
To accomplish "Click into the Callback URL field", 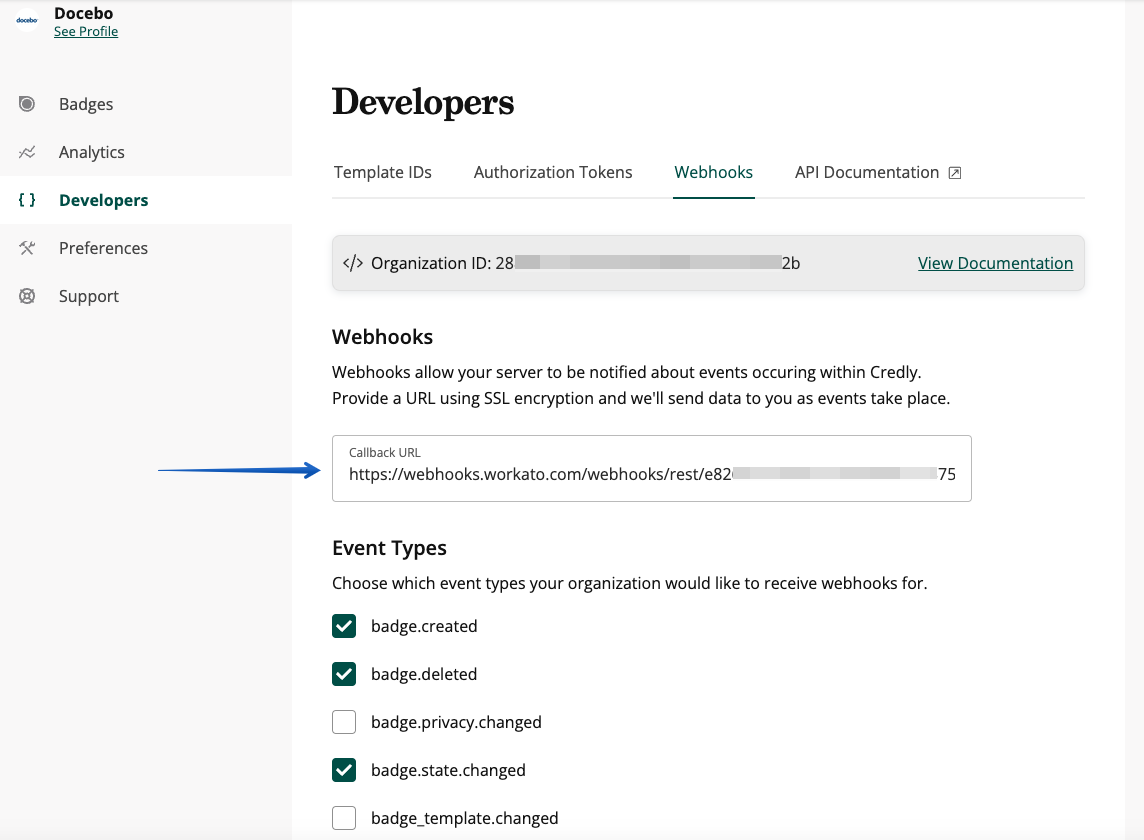I will click(651, 474).
